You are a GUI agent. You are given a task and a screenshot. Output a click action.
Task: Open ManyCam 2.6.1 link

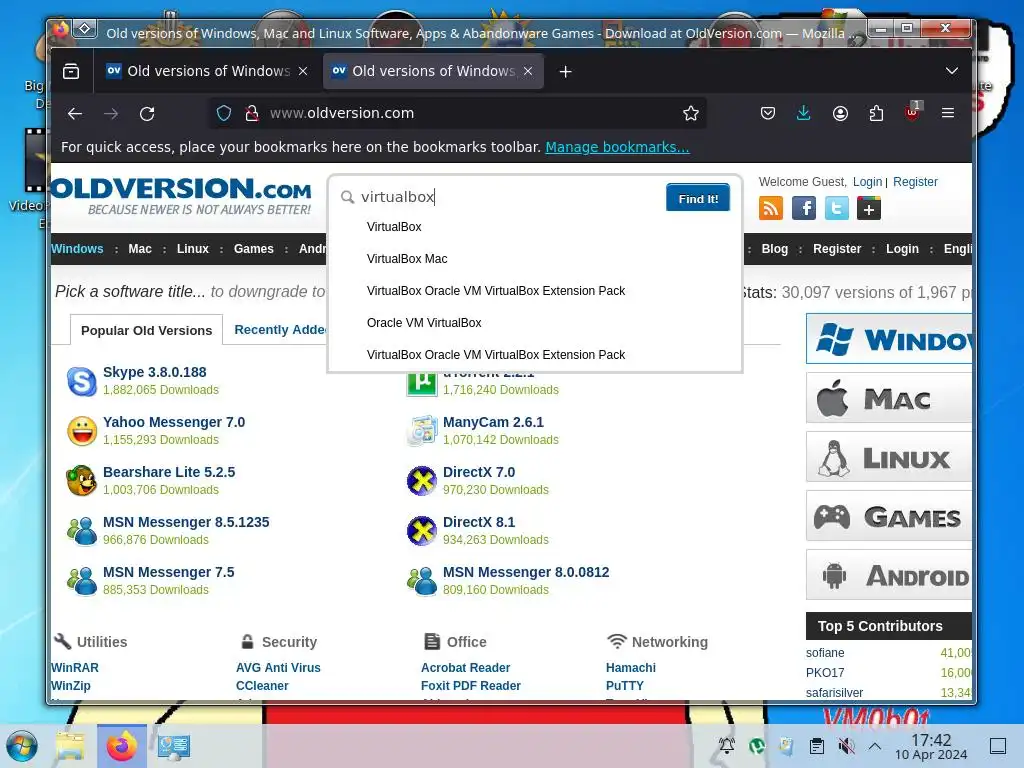[x=493, y=423]
